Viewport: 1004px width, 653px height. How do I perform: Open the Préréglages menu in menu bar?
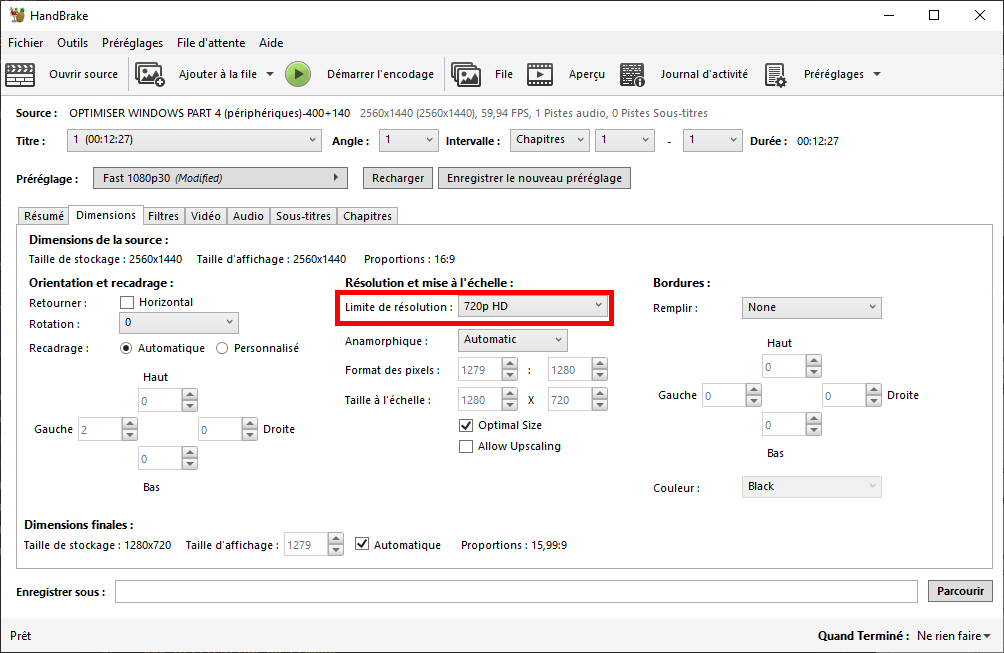tap(133, 43)
